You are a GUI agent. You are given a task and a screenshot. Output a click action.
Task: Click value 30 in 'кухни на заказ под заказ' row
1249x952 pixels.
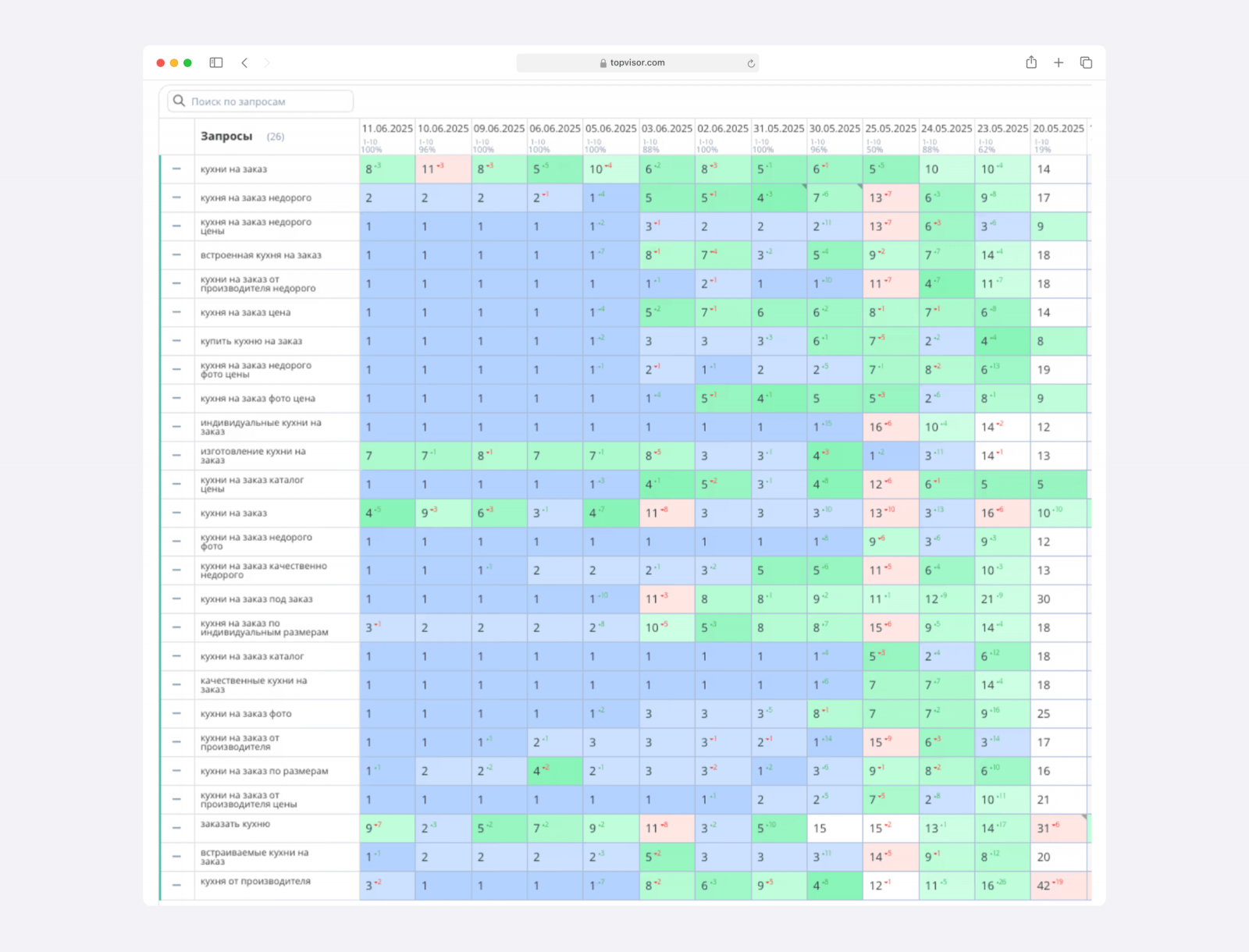coord(1044,599)
